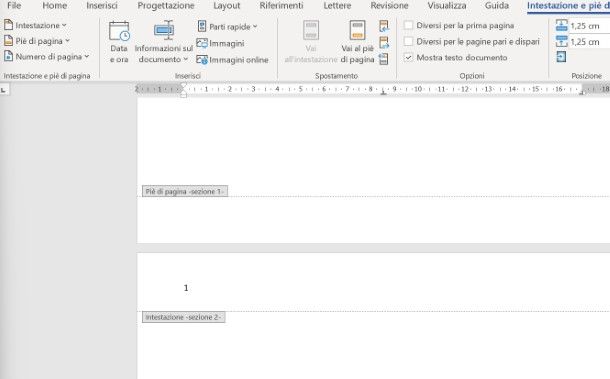610x379 pixels.
Task: Open the Guida tab
Action: point(497,6)
